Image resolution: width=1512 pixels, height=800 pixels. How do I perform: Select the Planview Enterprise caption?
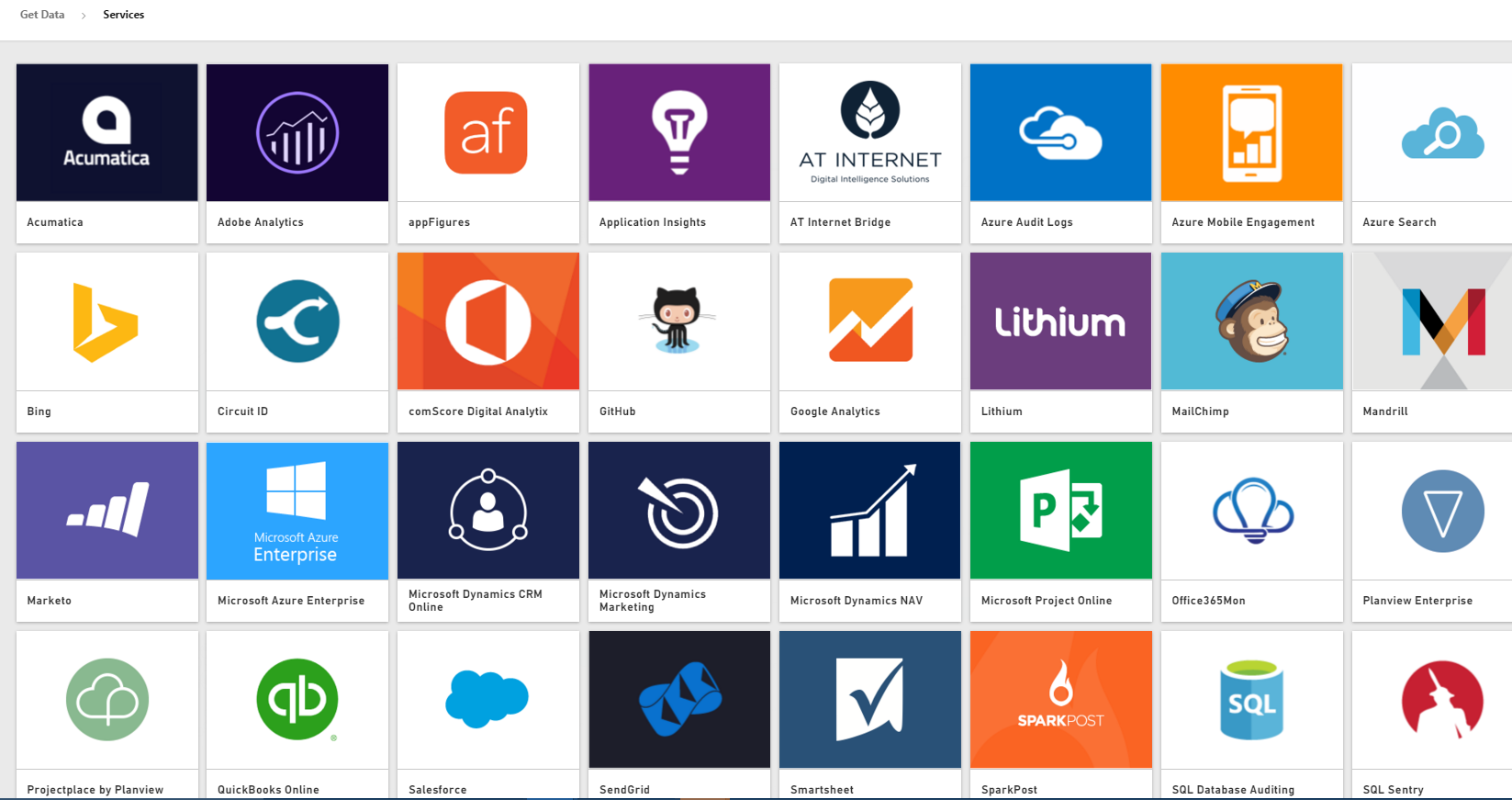click(x=1417, y=601)
